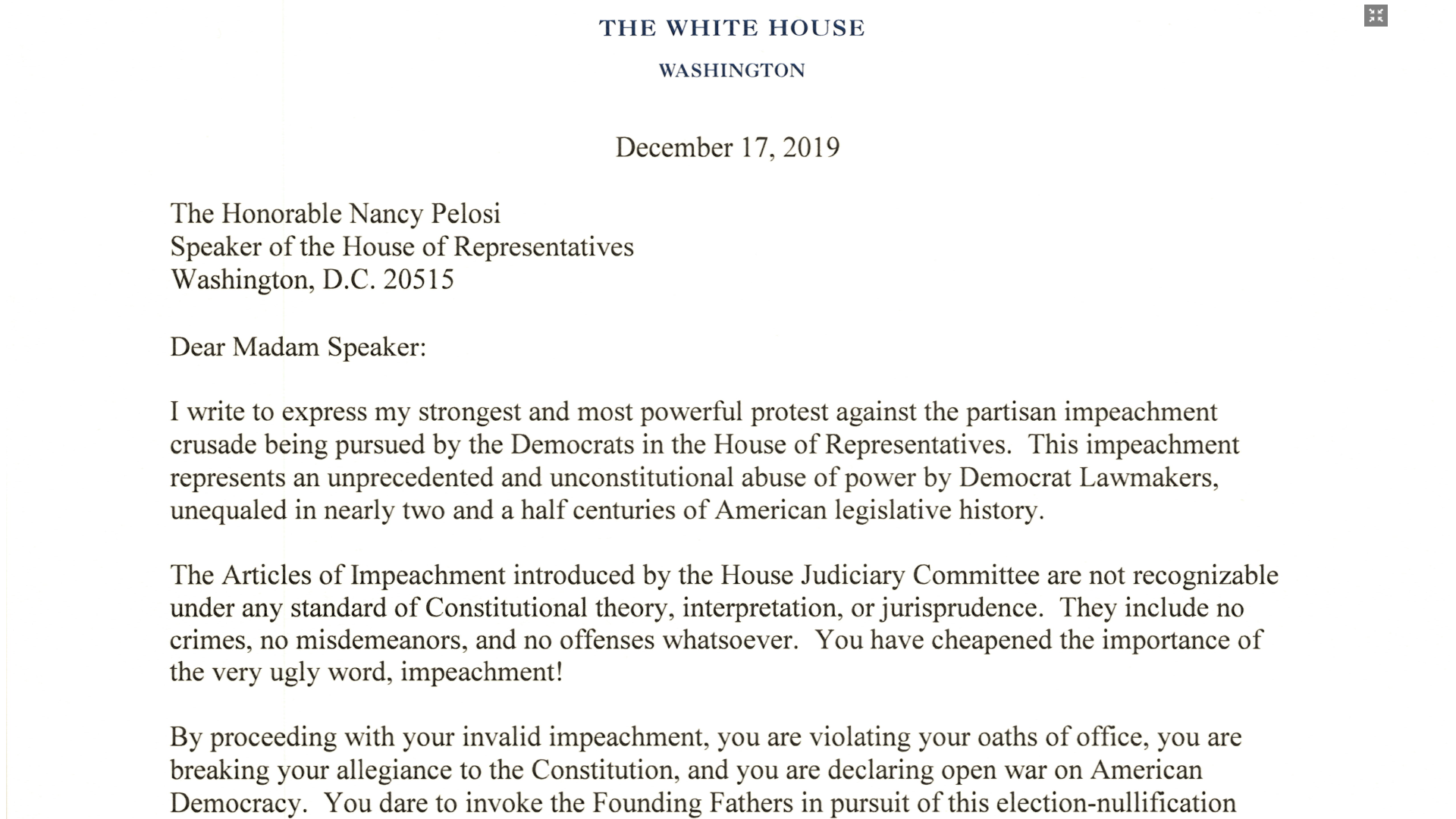The height and width of the screenshot is (819, 1456).
Task: Click the line starting "The Articles of Impeachment"
Action: click(x=723, y=575)
